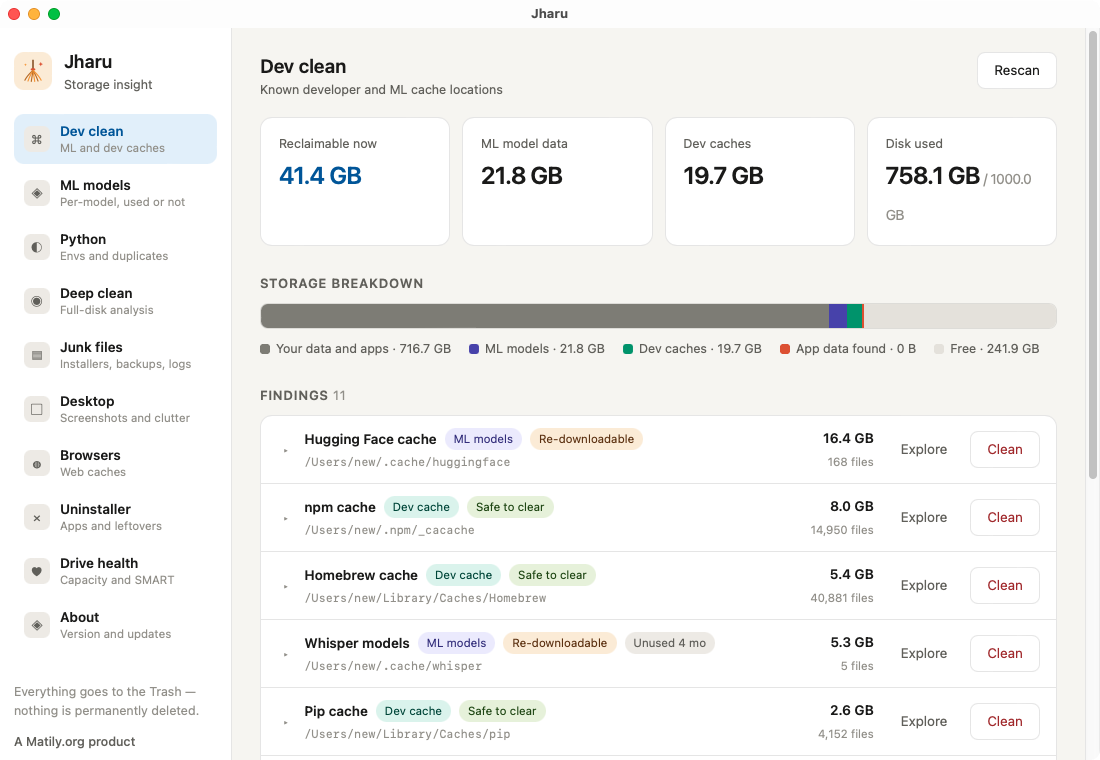Viewport: 1100px width, 760px height.
Task: Clean the Homebrew cache
Action: pyautogui.click(x=1005, y=585)
